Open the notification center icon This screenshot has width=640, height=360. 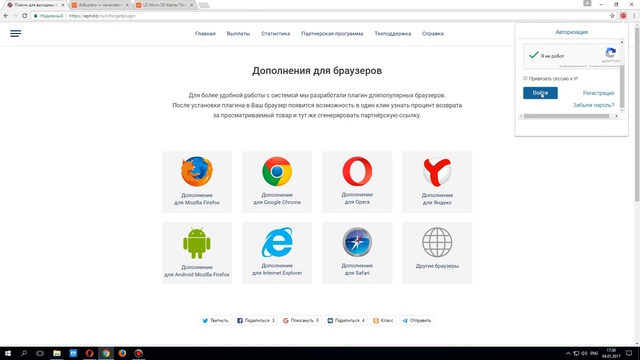[629, 353]
